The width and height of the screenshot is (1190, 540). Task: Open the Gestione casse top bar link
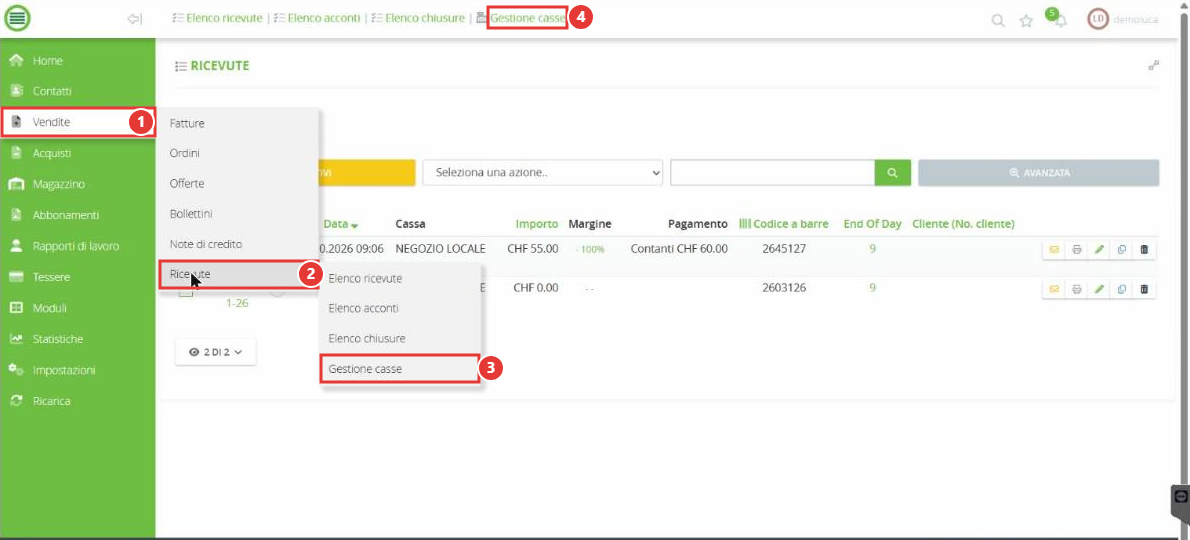pyautogui.click(x=527, y=17)
